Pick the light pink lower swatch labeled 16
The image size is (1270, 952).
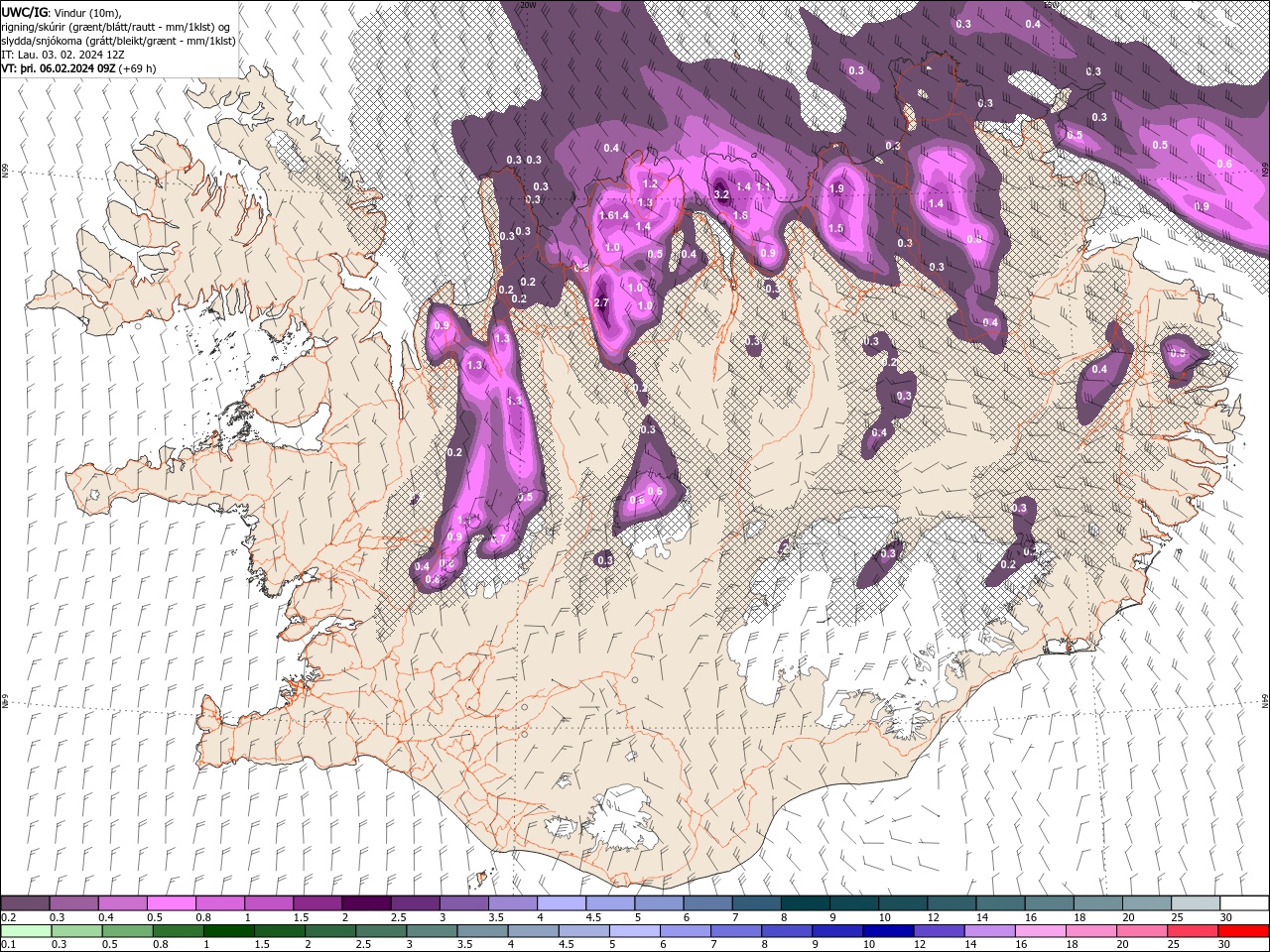tap(1039, 931)
